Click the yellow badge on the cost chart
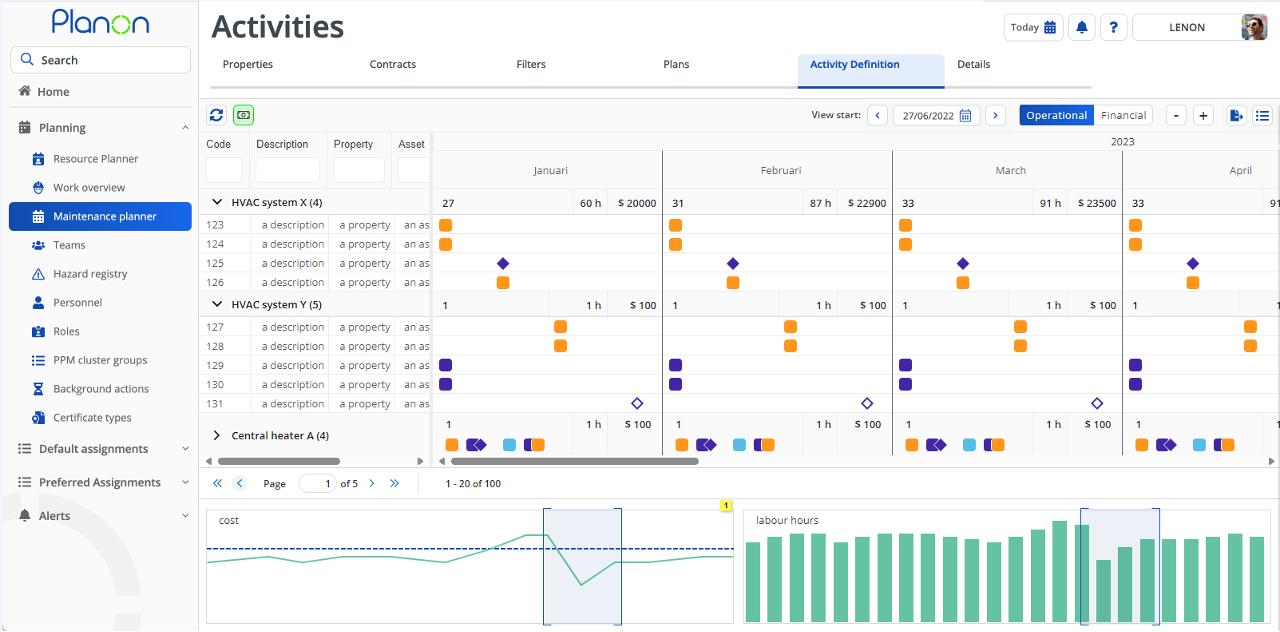Screen dimensions: 1280x632 click(x=726, y=506)
